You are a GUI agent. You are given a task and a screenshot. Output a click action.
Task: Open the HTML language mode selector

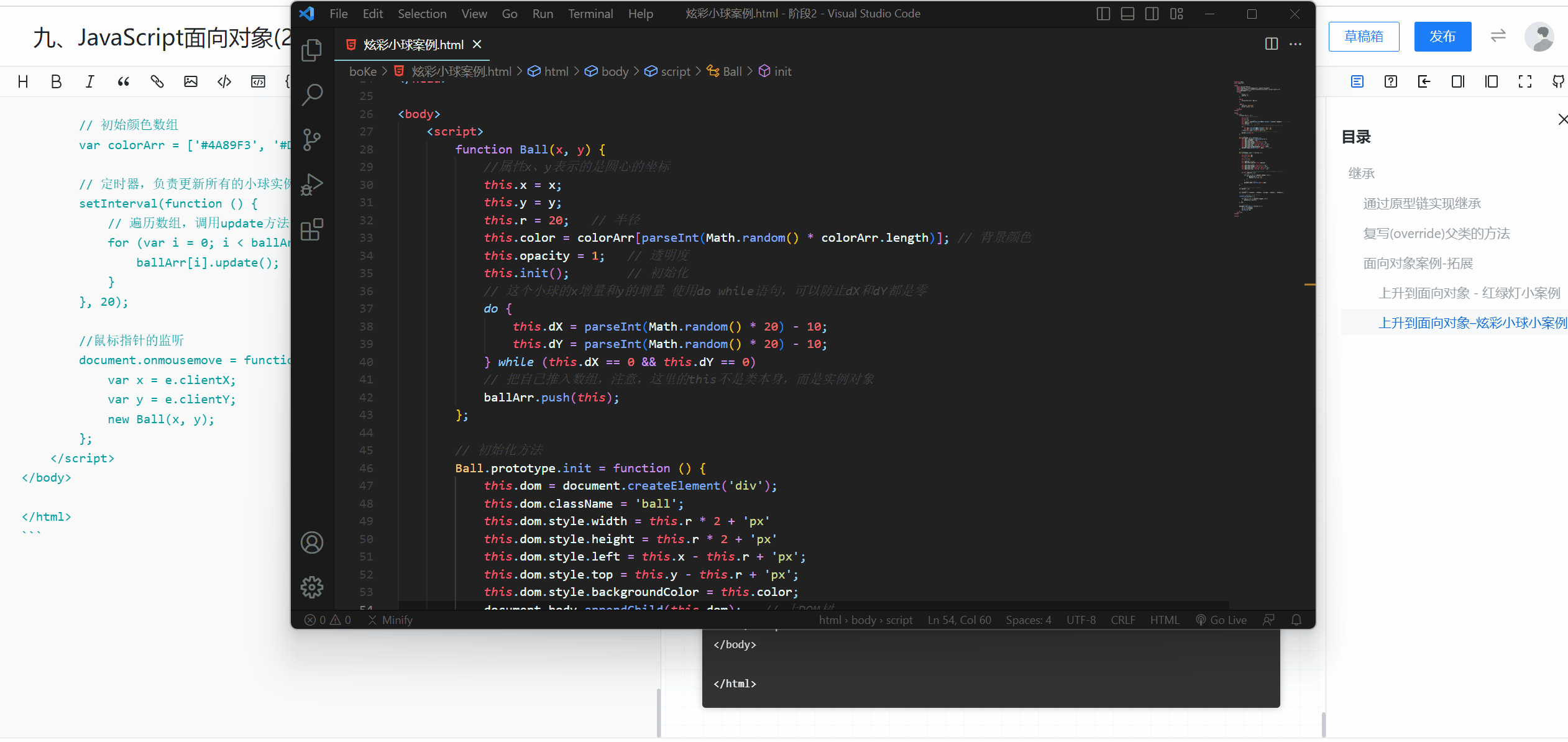tap(1164, 620)
